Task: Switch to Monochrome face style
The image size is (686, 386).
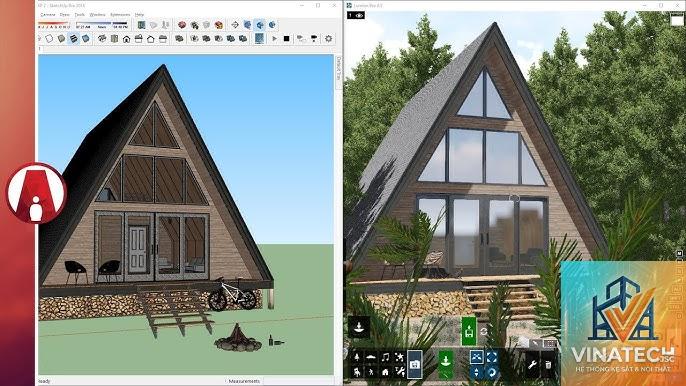Action: (x=86, y=39)
